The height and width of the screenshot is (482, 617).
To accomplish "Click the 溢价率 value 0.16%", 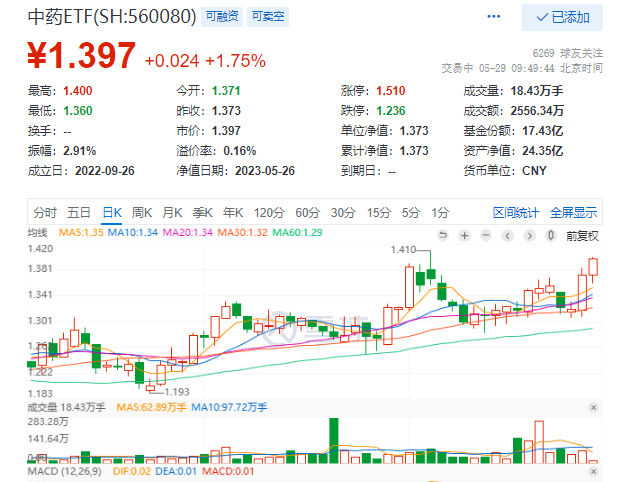I will (x=240, y=151).
